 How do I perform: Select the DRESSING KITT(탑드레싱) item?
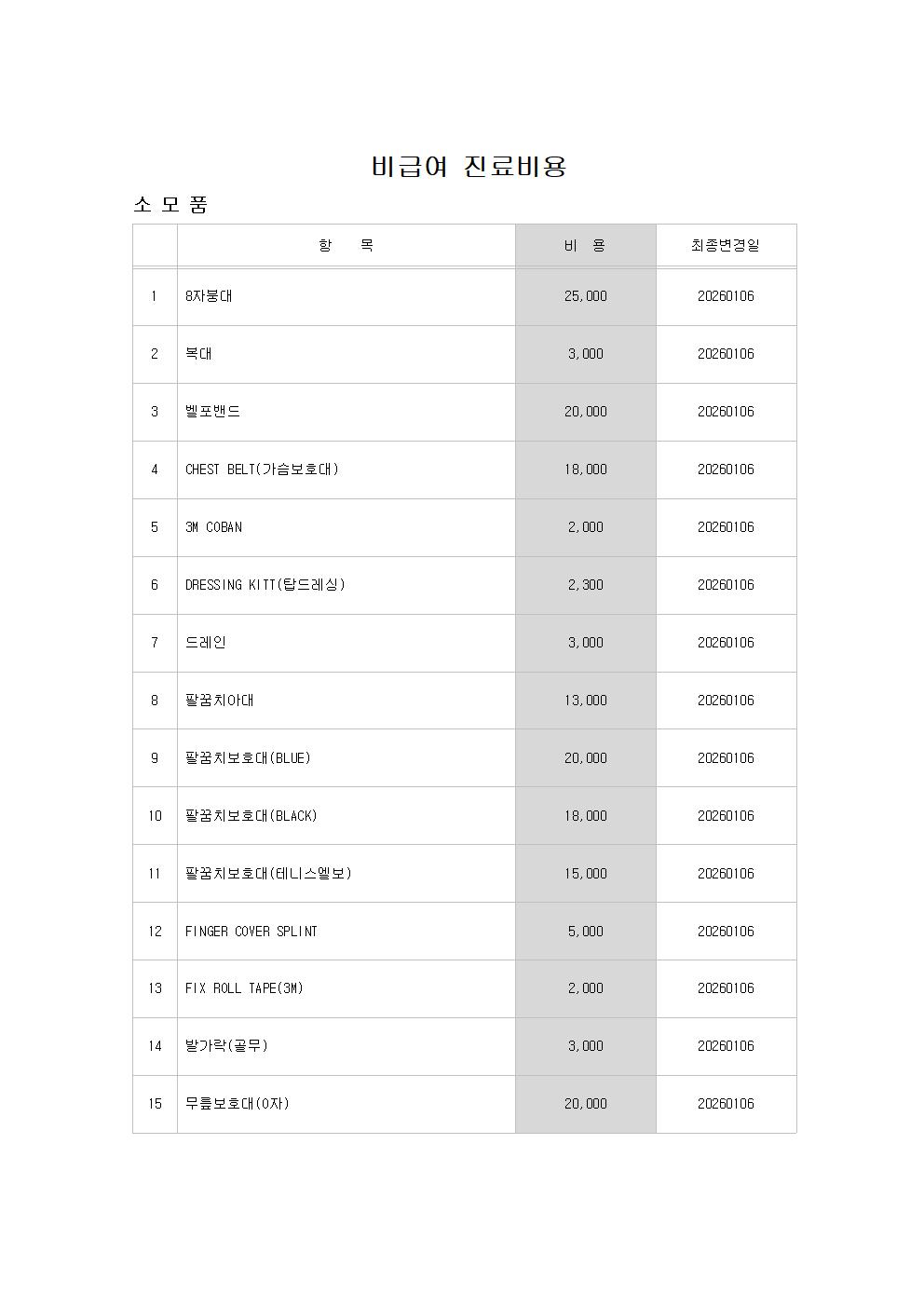[x=265, y=585]
